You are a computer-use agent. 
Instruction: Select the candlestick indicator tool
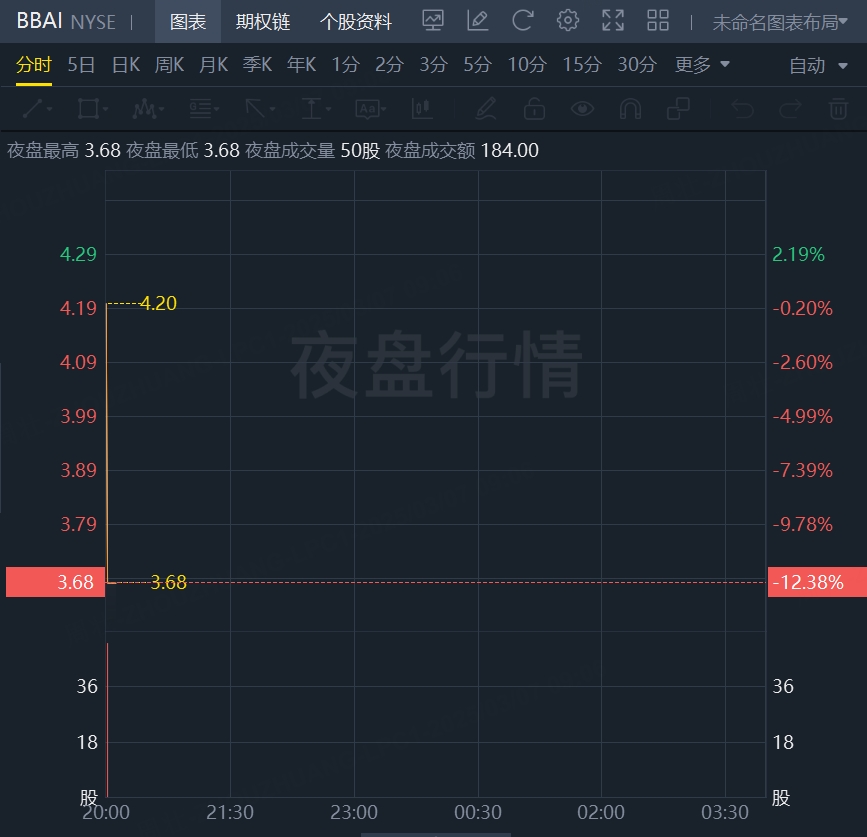tap(421, 109)
